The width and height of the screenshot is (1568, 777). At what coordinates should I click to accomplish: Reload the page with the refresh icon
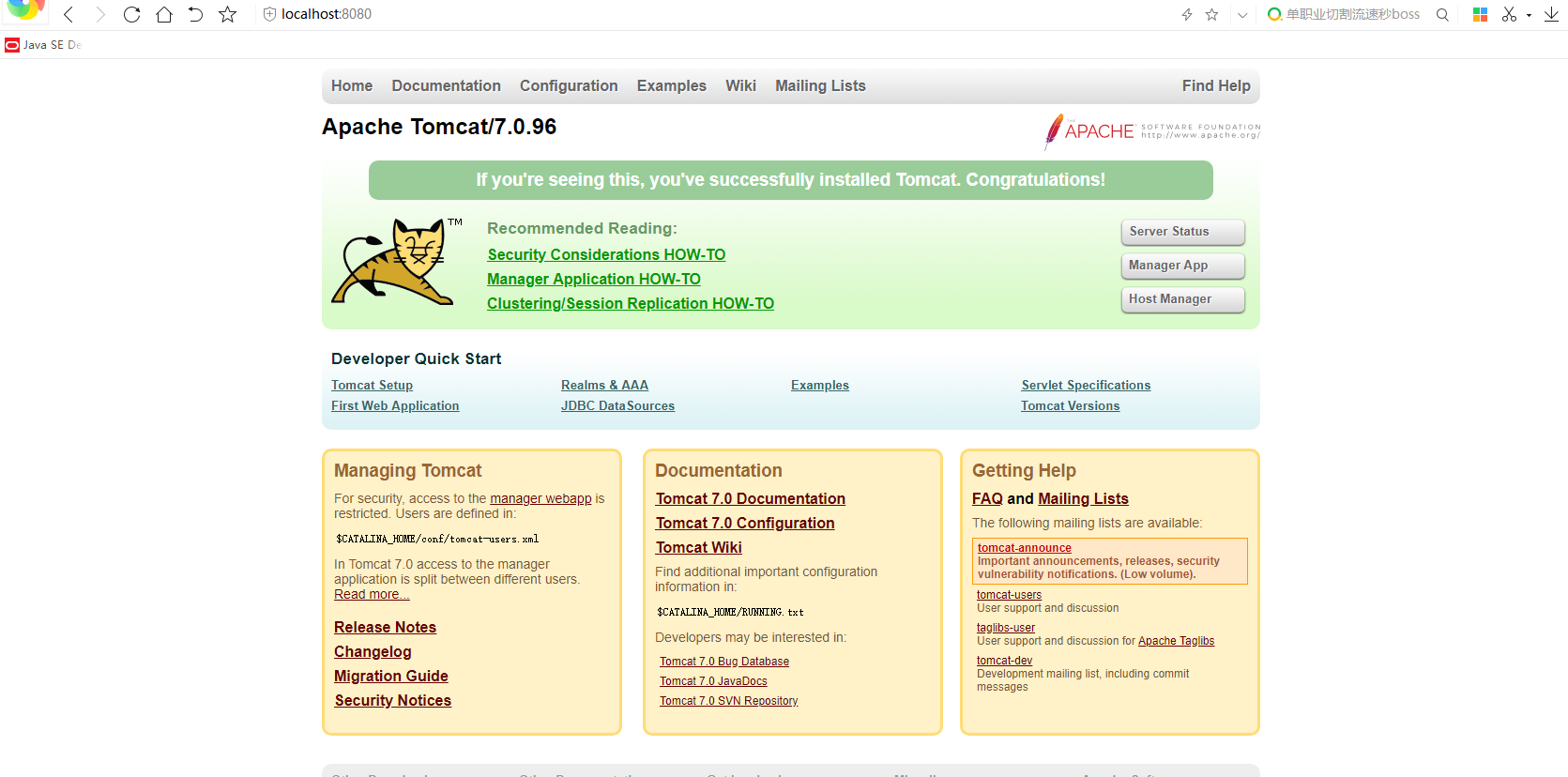point(132,14)
